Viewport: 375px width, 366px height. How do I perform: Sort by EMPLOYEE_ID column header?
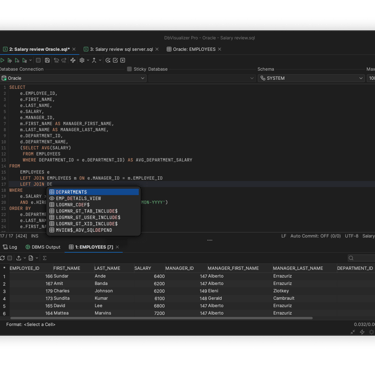click(x=24, y=268)
